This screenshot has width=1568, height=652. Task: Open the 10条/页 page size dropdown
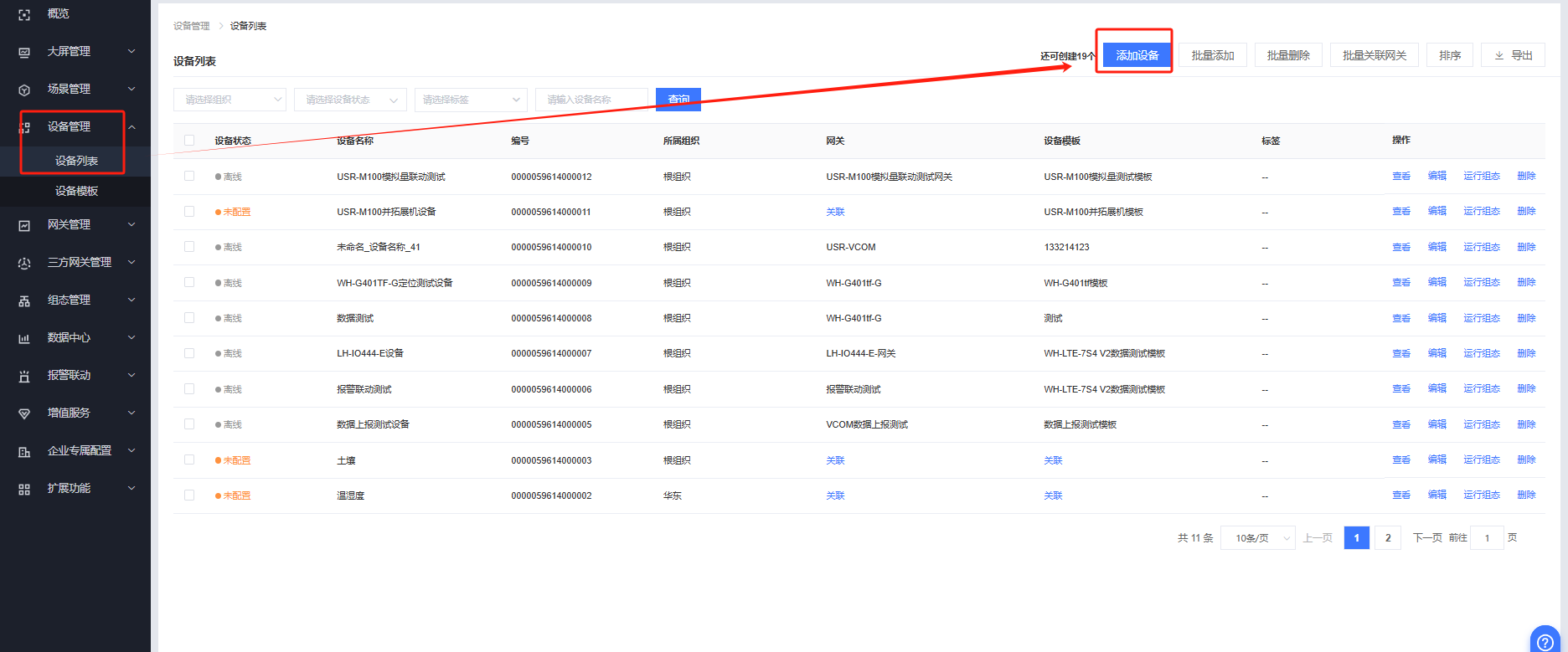[x=1257, y=538]
